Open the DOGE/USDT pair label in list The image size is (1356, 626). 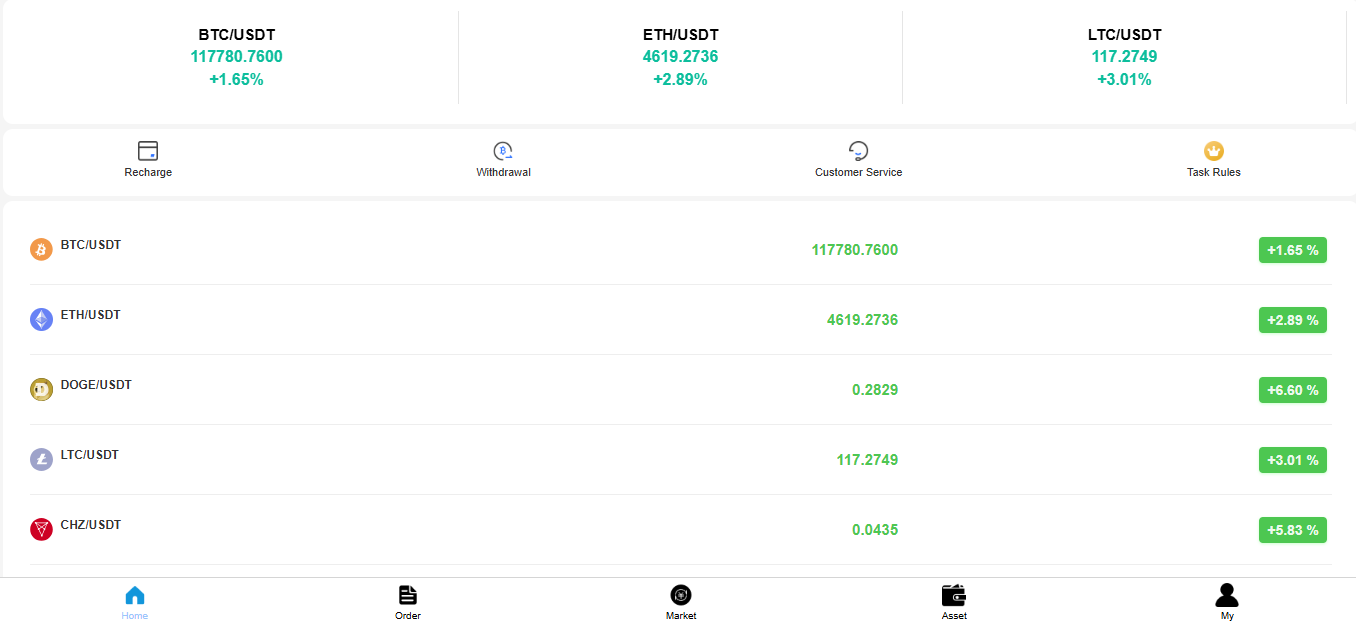96,385
